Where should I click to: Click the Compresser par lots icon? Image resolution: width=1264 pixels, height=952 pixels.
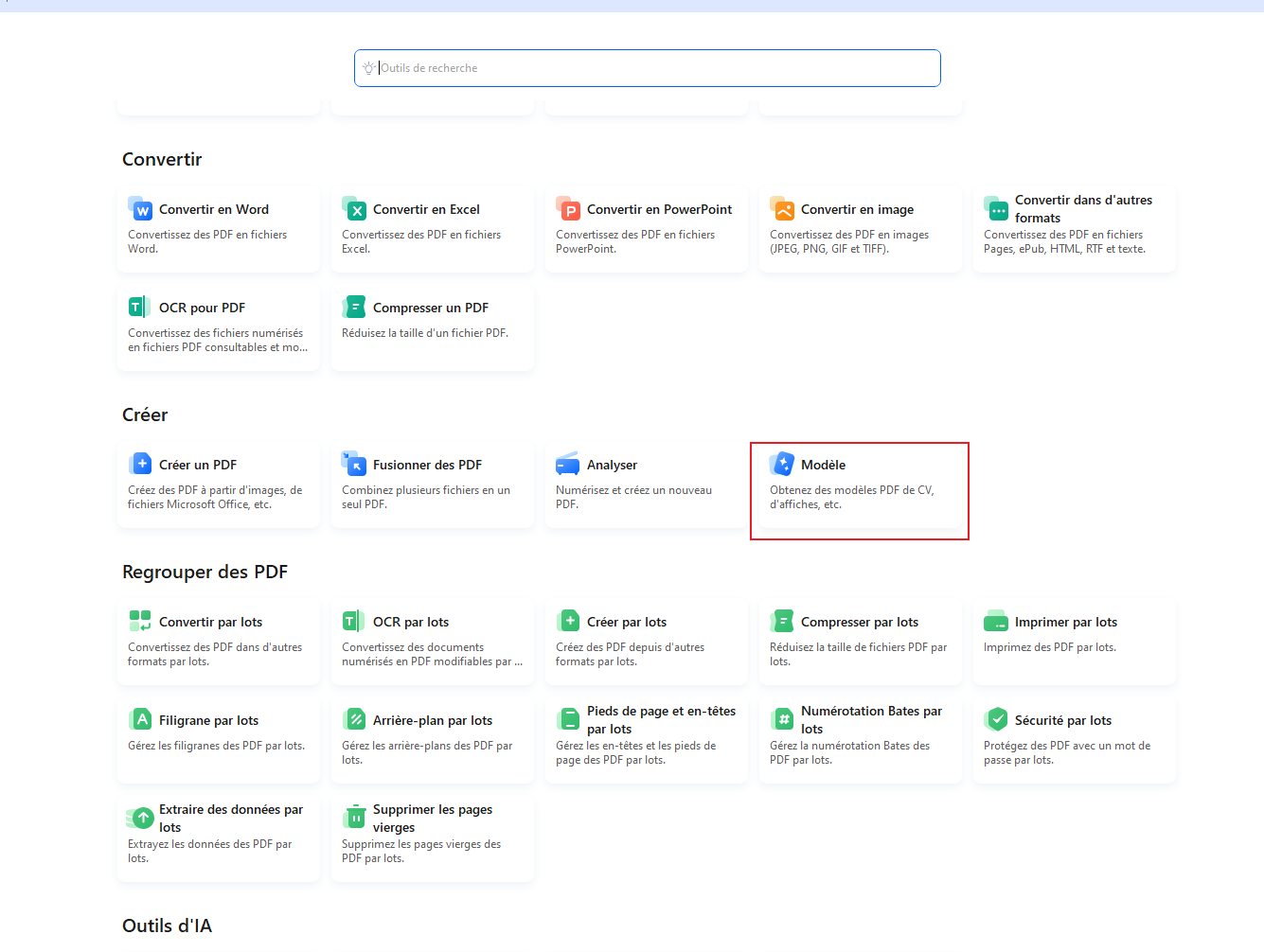[782, 621]
